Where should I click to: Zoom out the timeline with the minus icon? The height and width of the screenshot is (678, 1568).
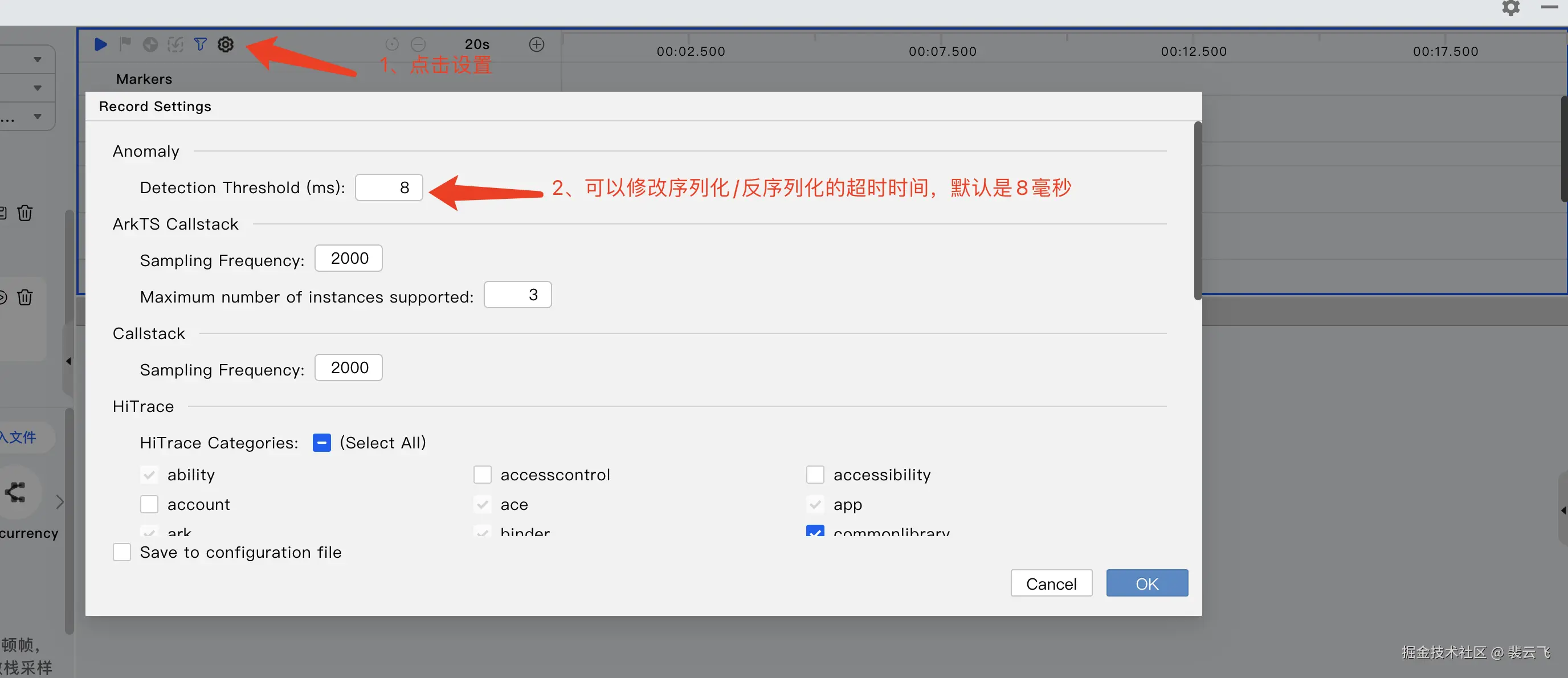click(x=418, y=44)
